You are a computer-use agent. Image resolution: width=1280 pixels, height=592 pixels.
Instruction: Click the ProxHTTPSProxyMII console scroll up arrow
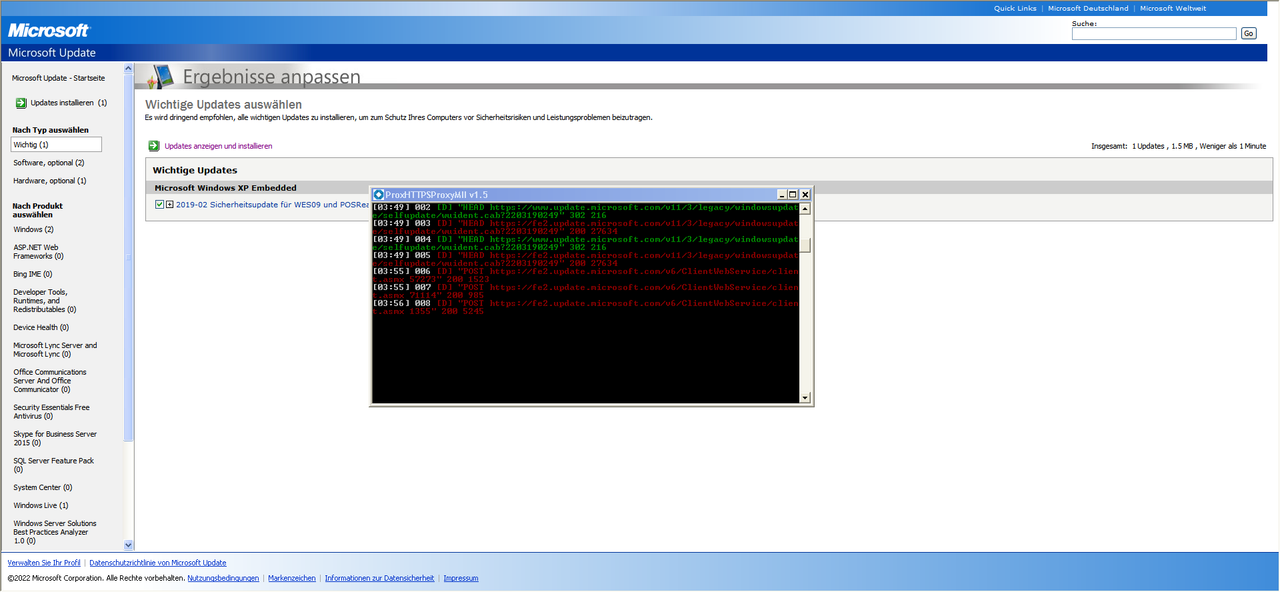806,209
